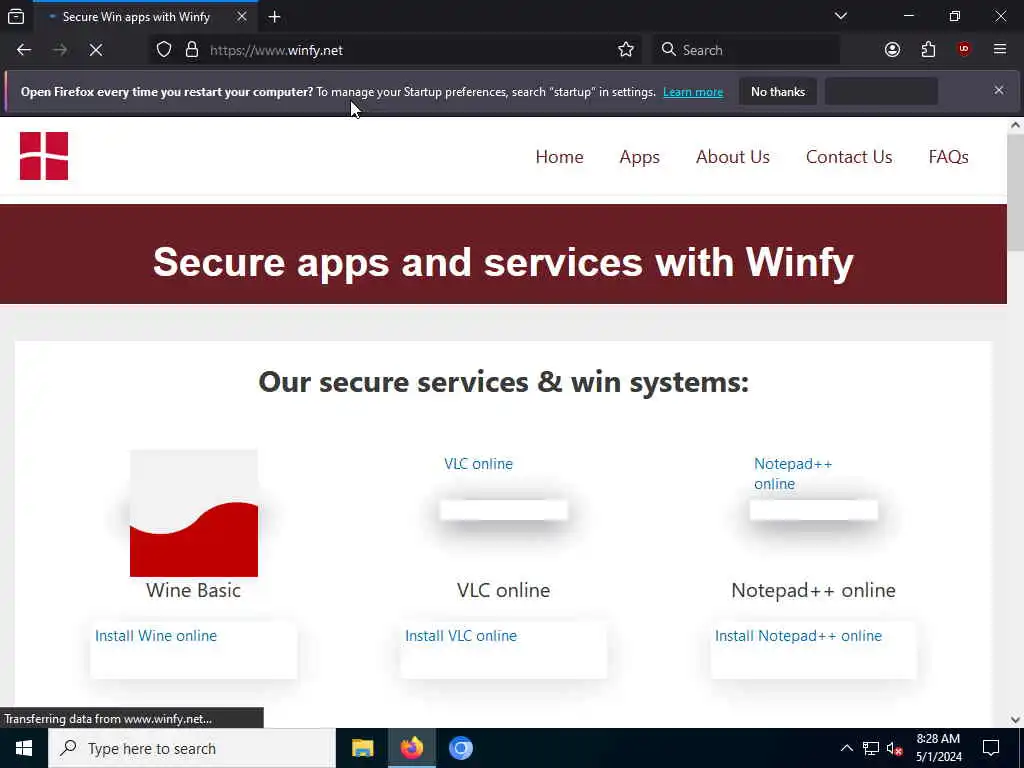Click the Notepad++ online heading text
Screen dimensions: 1024x768
[813, 590]
